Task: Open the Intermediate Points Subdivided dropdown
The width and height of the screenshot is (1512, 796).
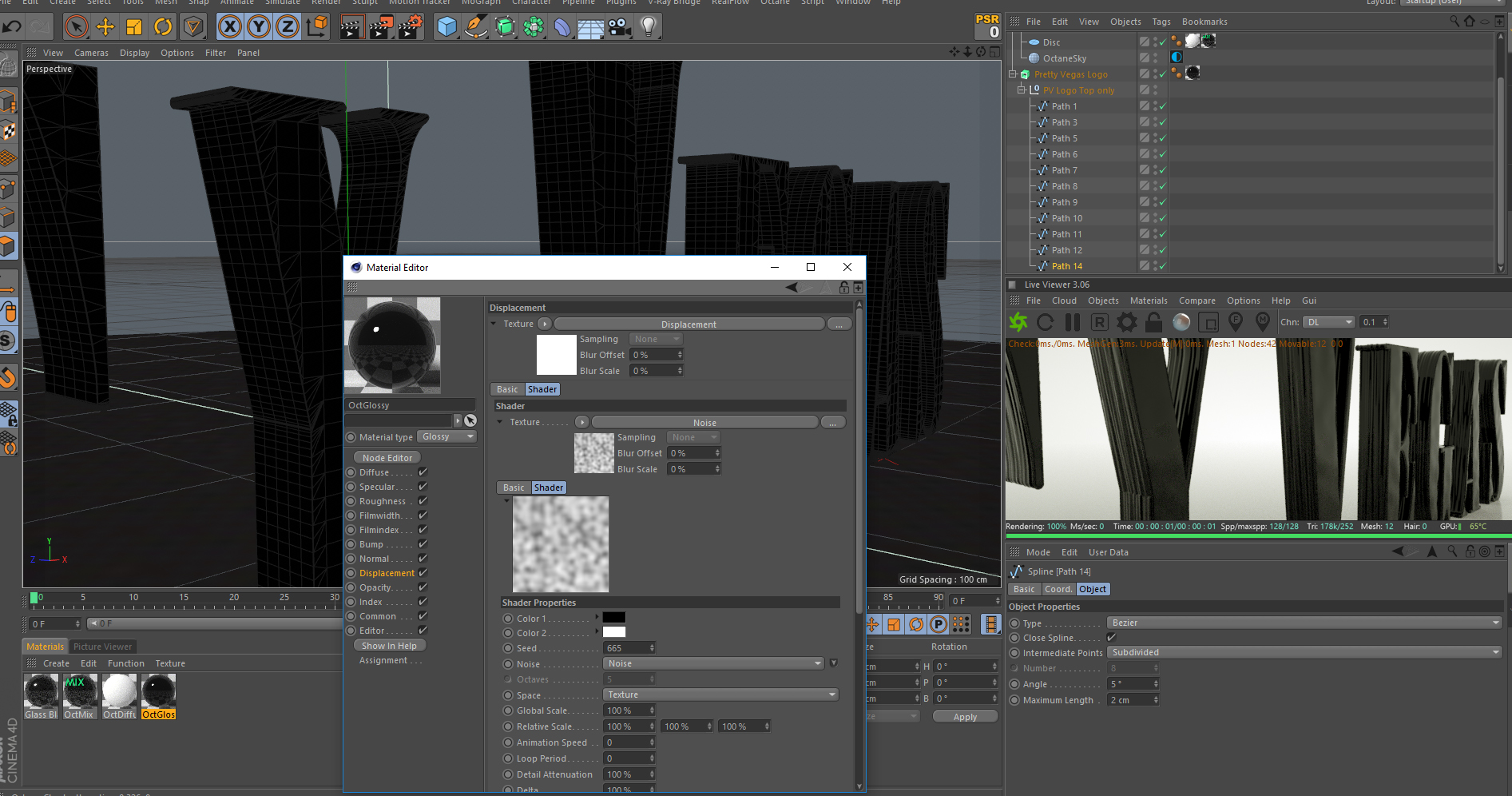Action: click(x=1304, y=653)
